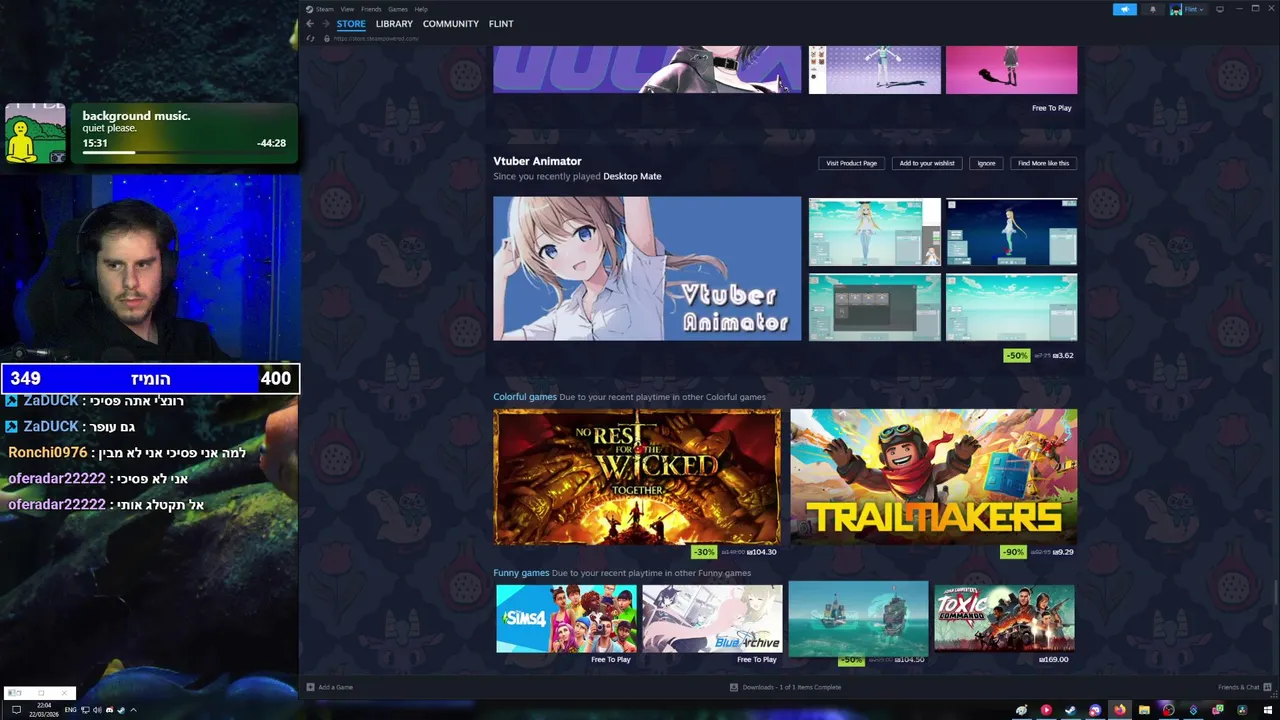Go back with the Steam back arrow
The height and width of the screenshot is (720, 1280).
pyautogui.click(x=310, y=24)
